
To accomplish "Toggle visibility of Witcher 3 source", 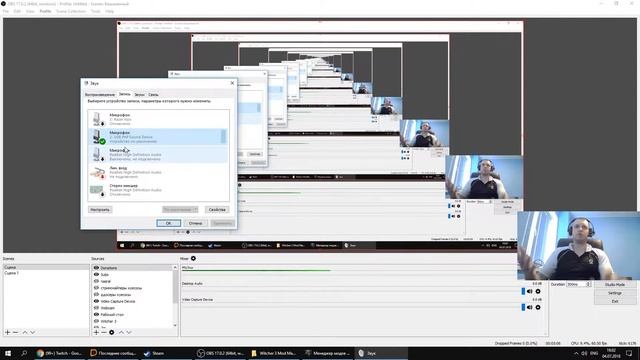I will point(96,321).
